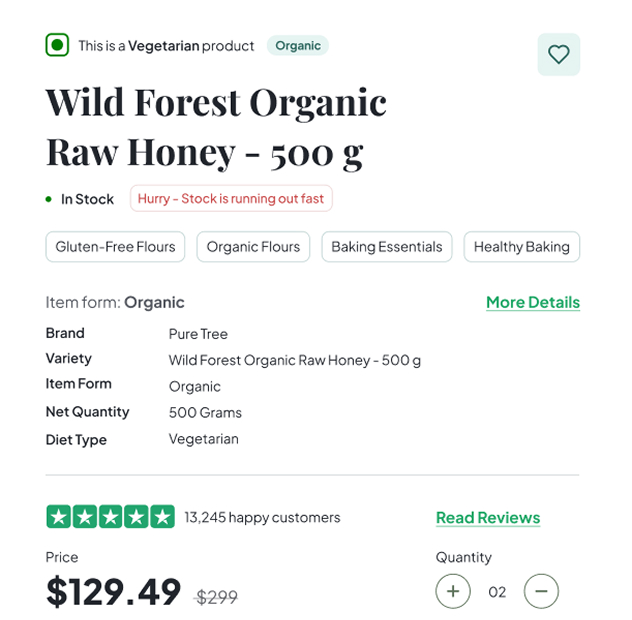This screenshot has width=632, height=620.
Task: Open the More Details link
Action: (533, 302)
